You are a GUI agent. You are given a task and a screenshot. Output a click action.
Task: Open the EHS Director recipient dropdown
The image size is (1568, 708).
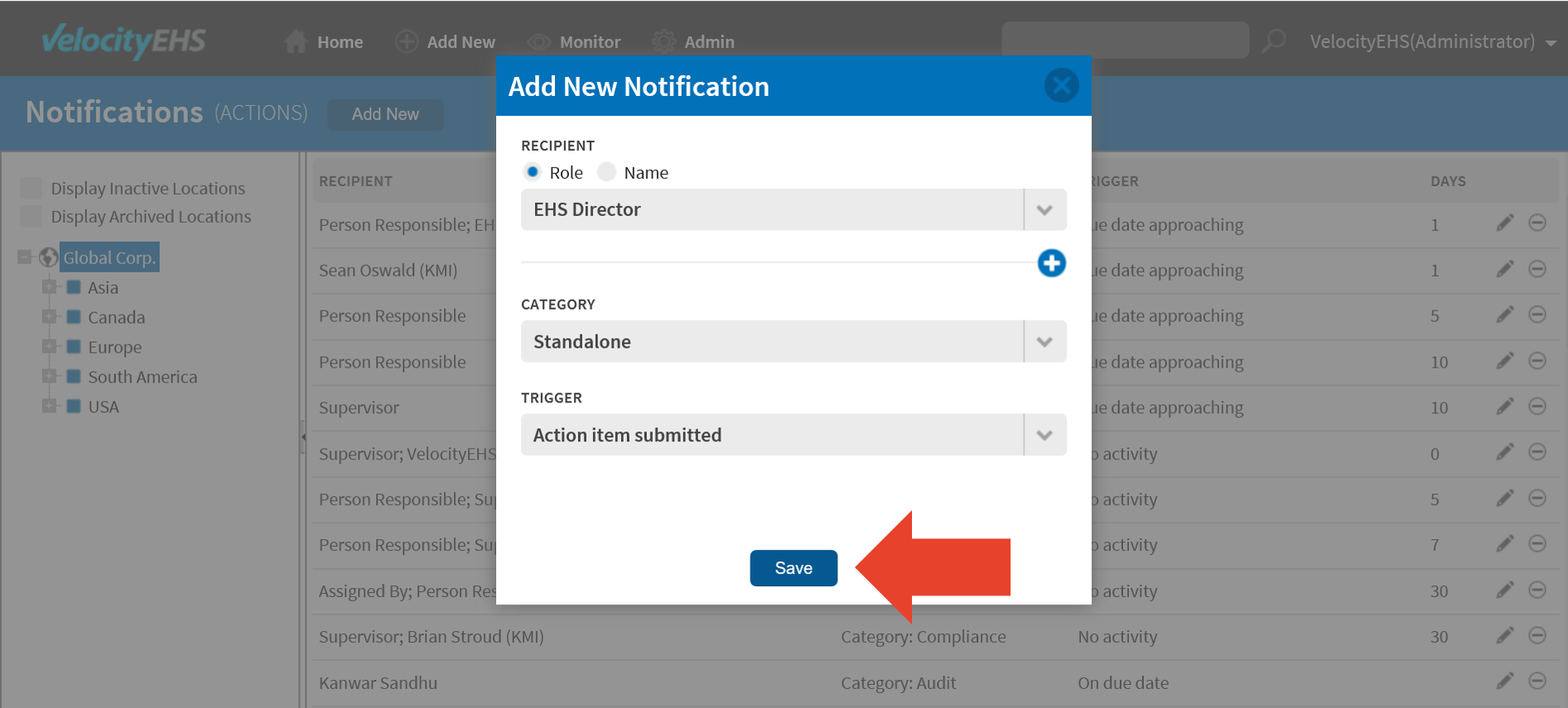pos(794,210)
